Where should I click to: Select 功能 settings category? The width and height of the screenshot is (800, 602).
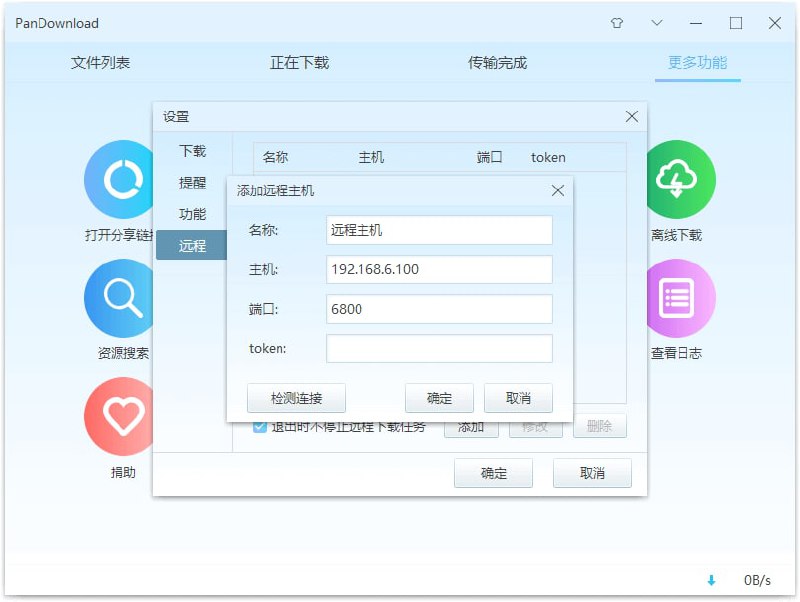pos(192,214)
